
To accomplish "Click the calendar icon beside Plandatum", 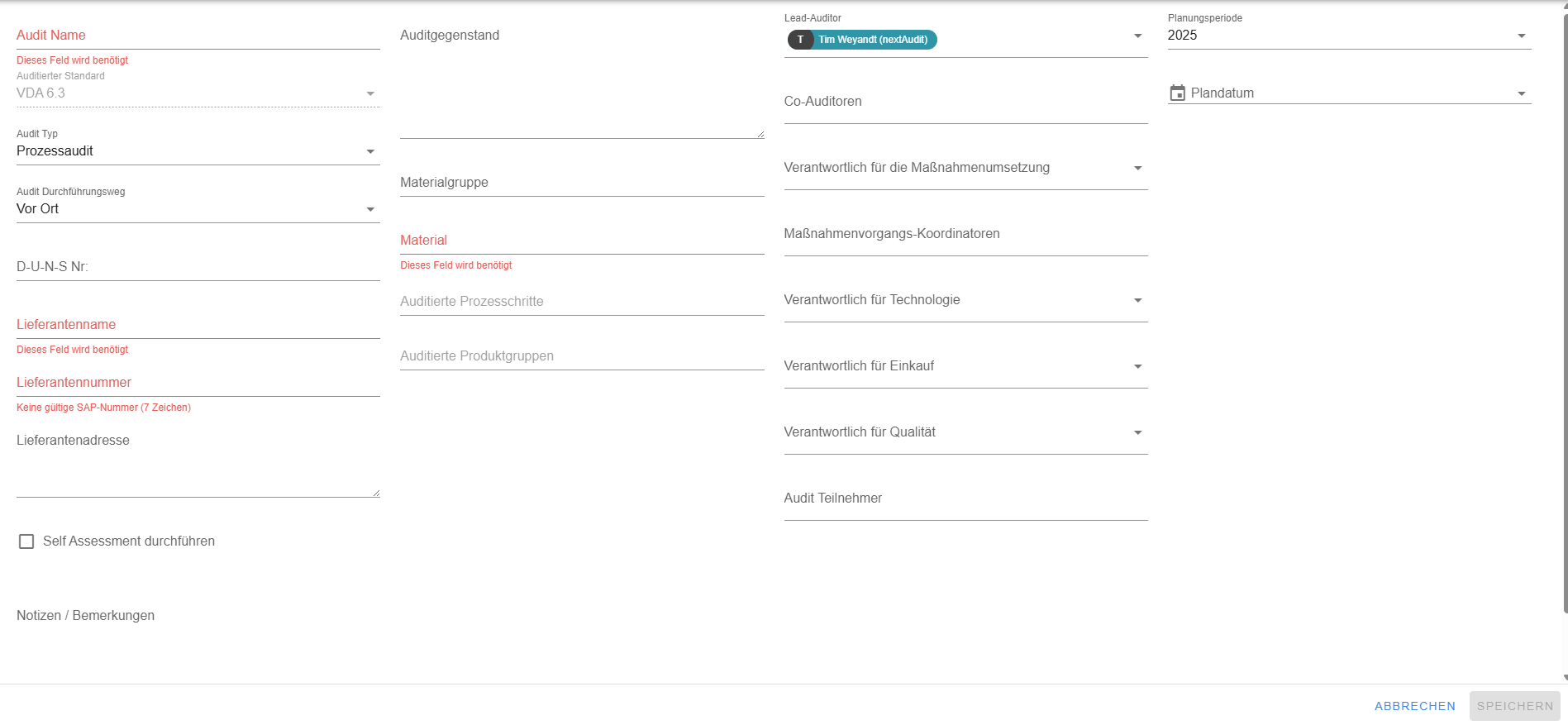I will [1177, 93].
